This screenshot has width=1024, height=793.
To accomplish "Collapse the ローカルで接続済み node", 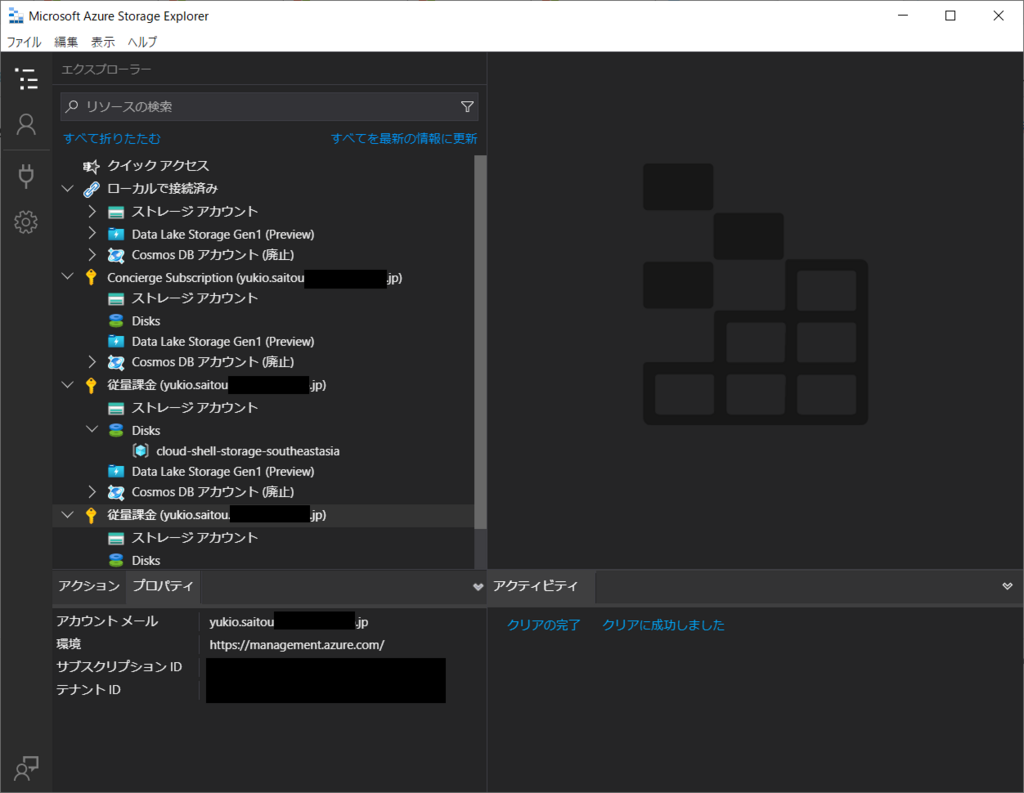I will [68, 188].
